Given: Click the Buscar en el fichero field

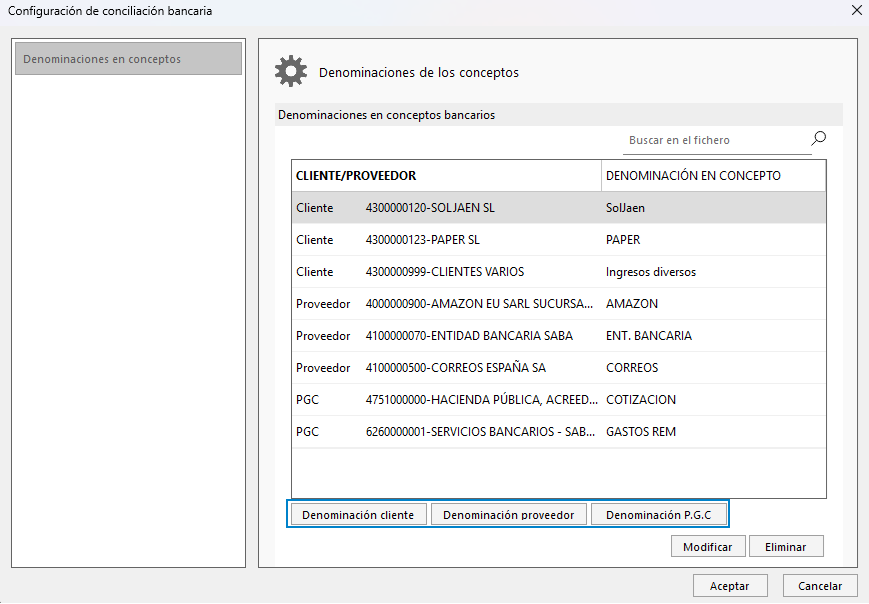Looking at the screenshot, I should click(x=717, y=140).
